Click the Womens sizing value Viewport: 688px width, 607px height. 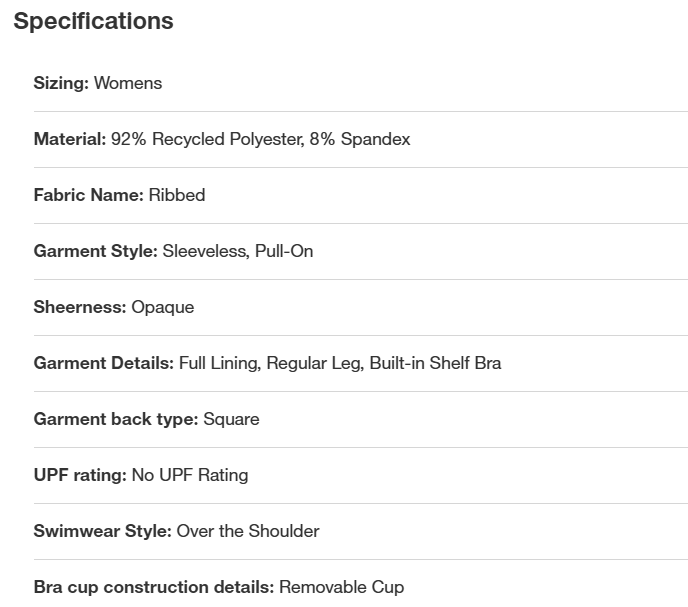tap(128, 83)
